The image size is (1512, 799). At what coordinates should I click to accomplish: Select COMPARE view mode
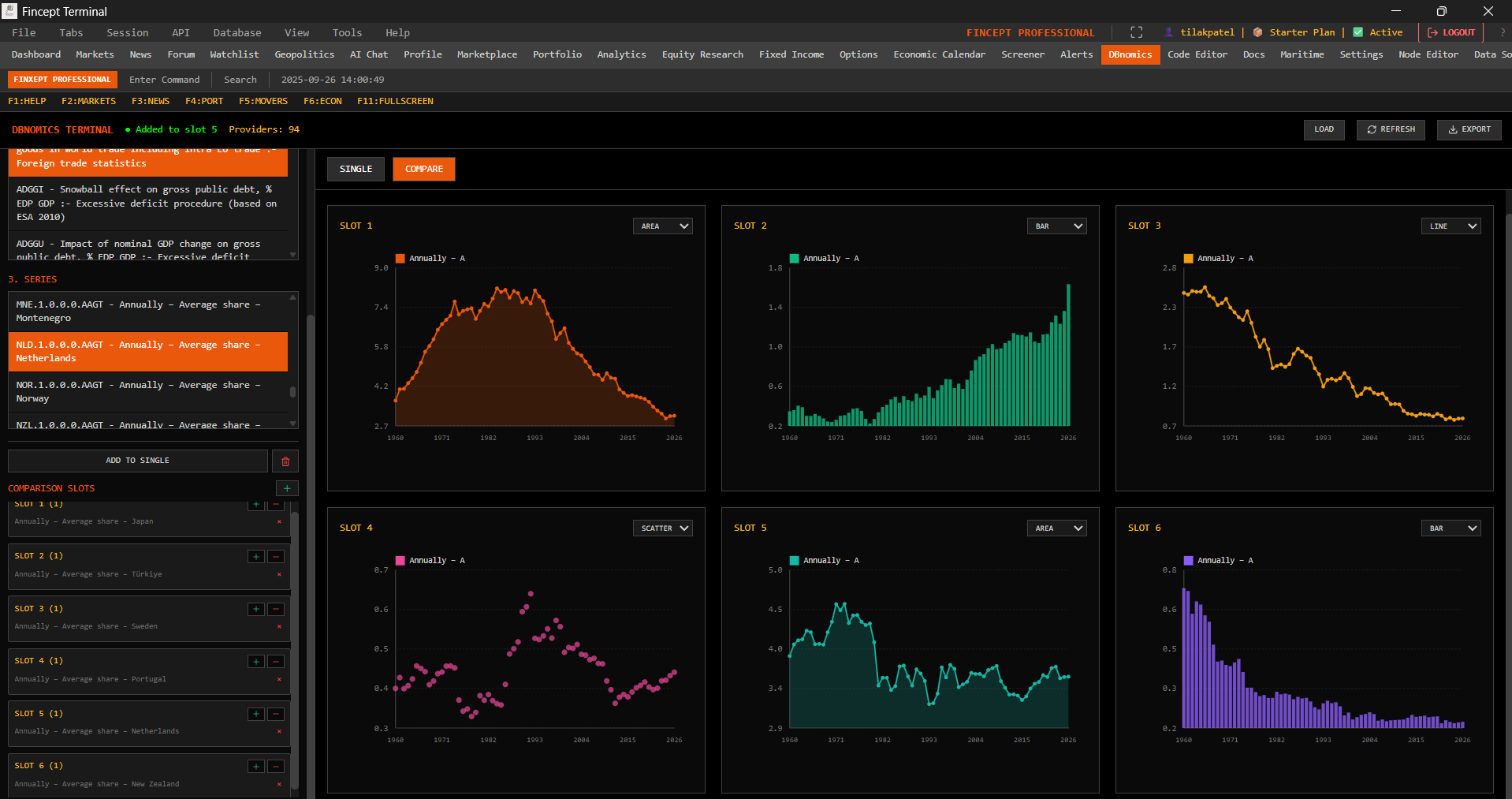(424, 169)
